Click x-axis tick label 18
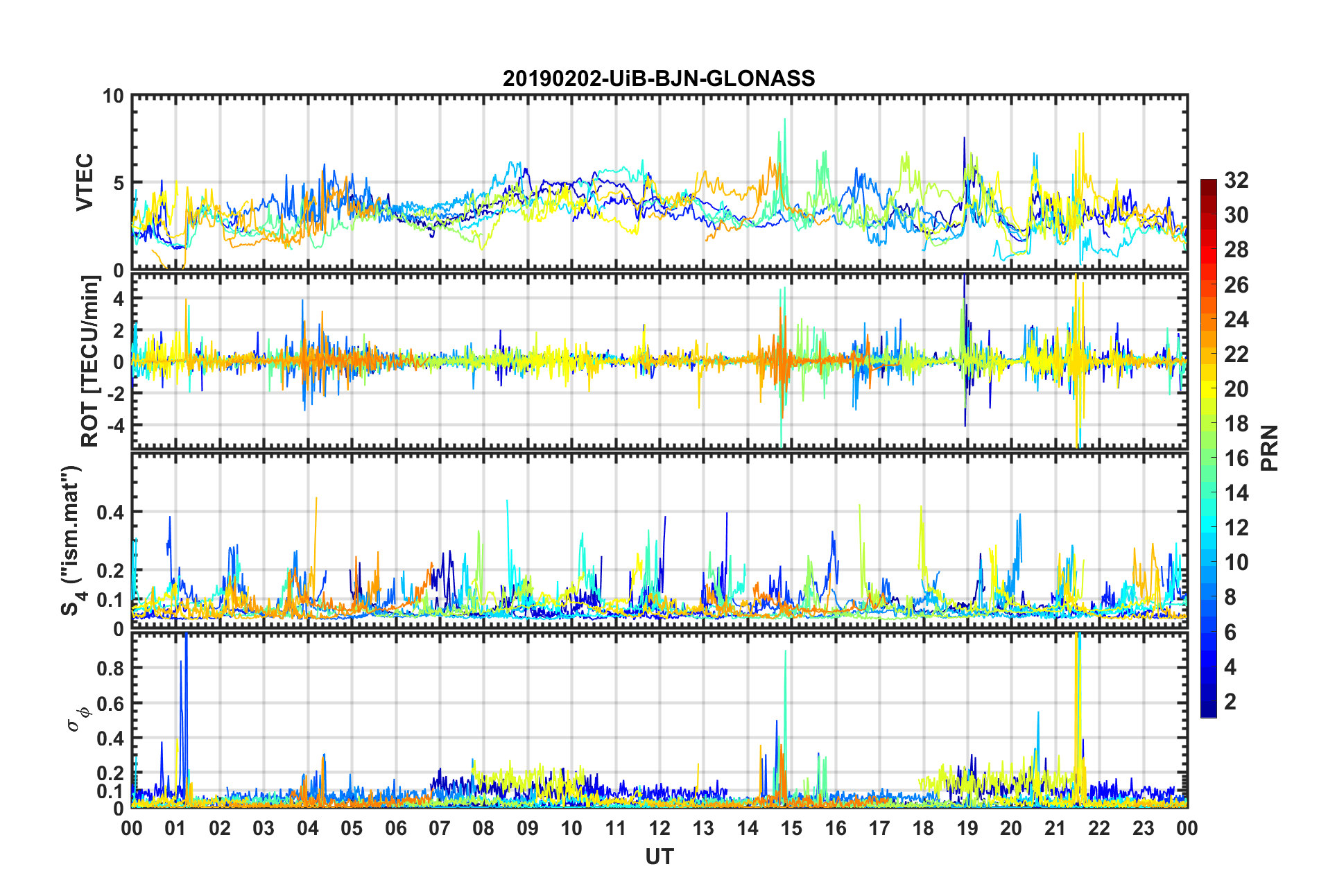Viewport: 1319px width, 896px height. pyautogui.click(x=923, y=828)
